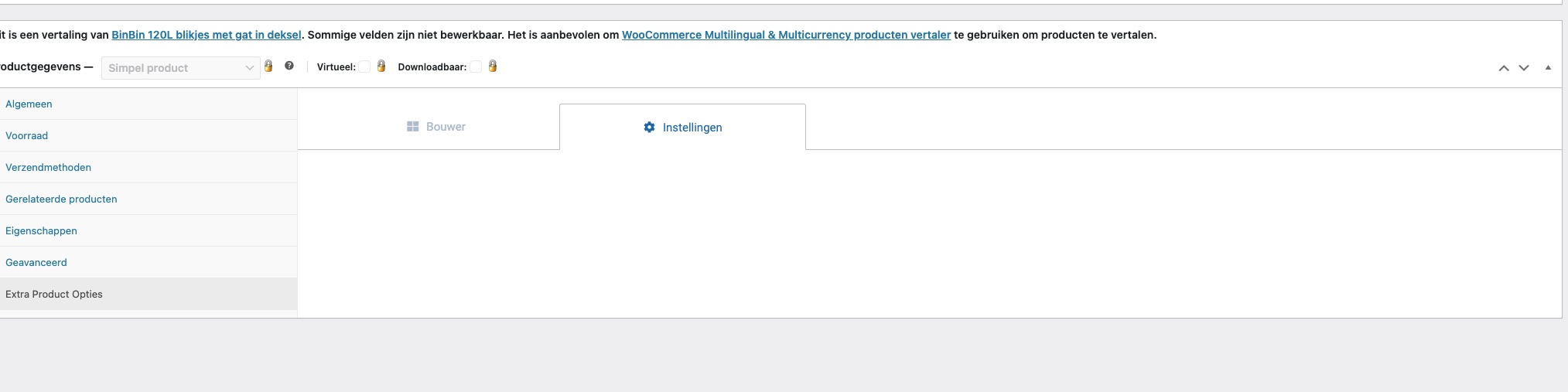Open the BinBin 120L blikjes product link

[207, 35]
